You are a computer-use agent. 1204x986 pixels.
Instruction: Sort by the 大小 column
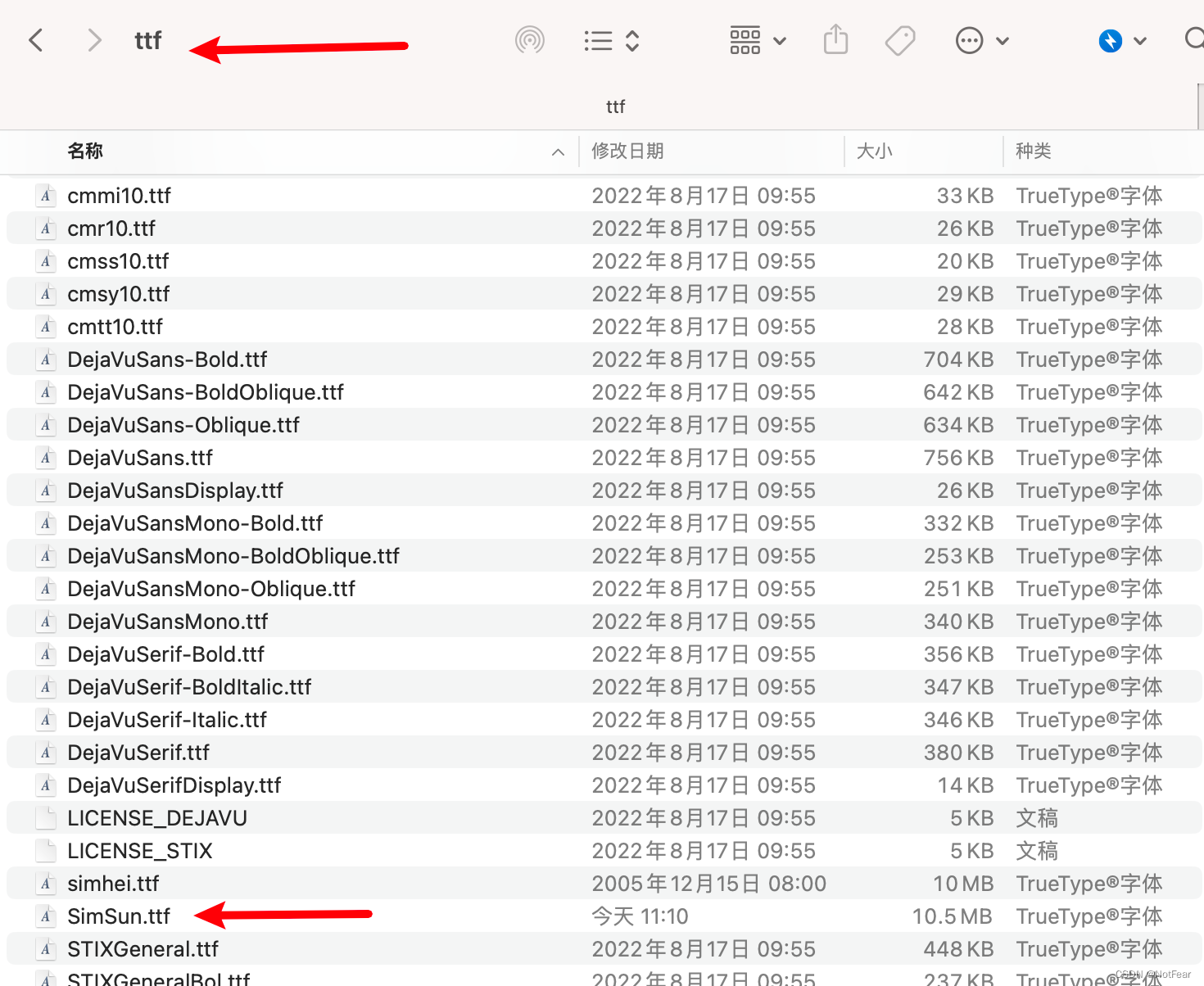pyautogui.click(x=874, y=151)
